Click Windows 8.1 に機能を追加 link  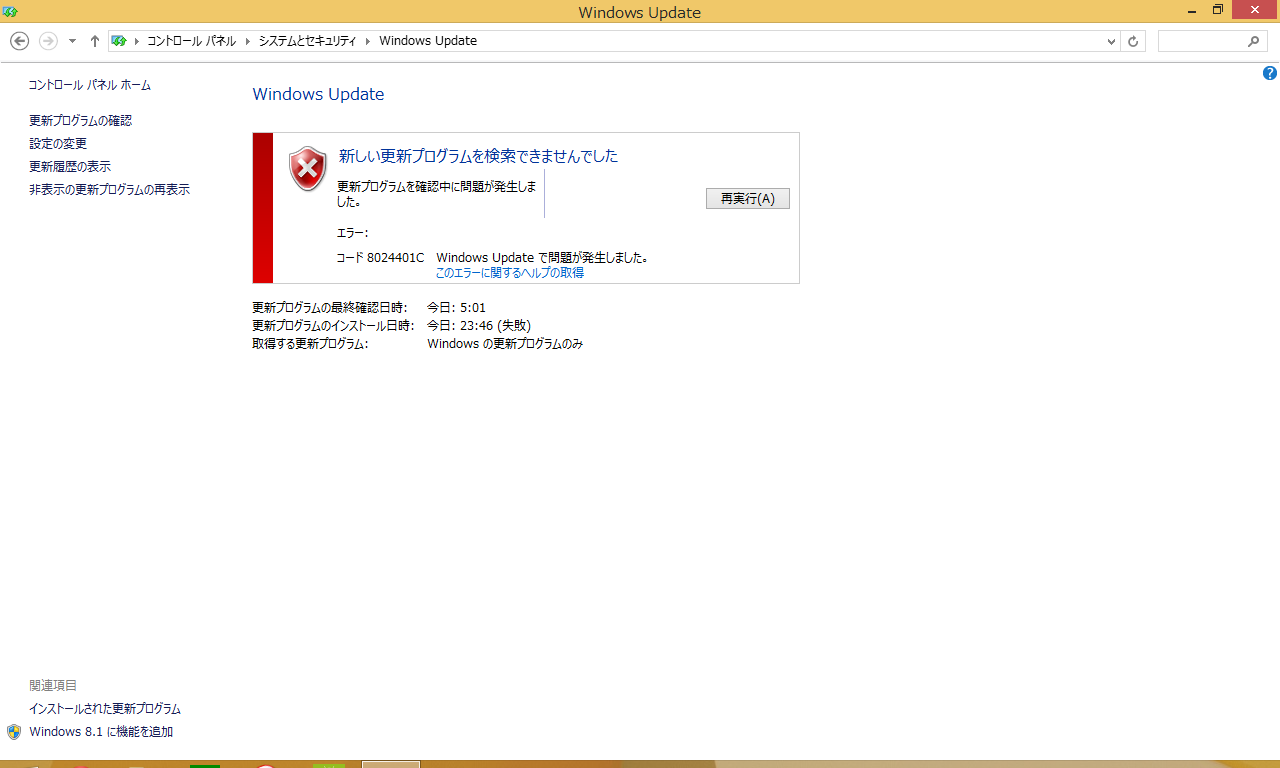point(101,731)
